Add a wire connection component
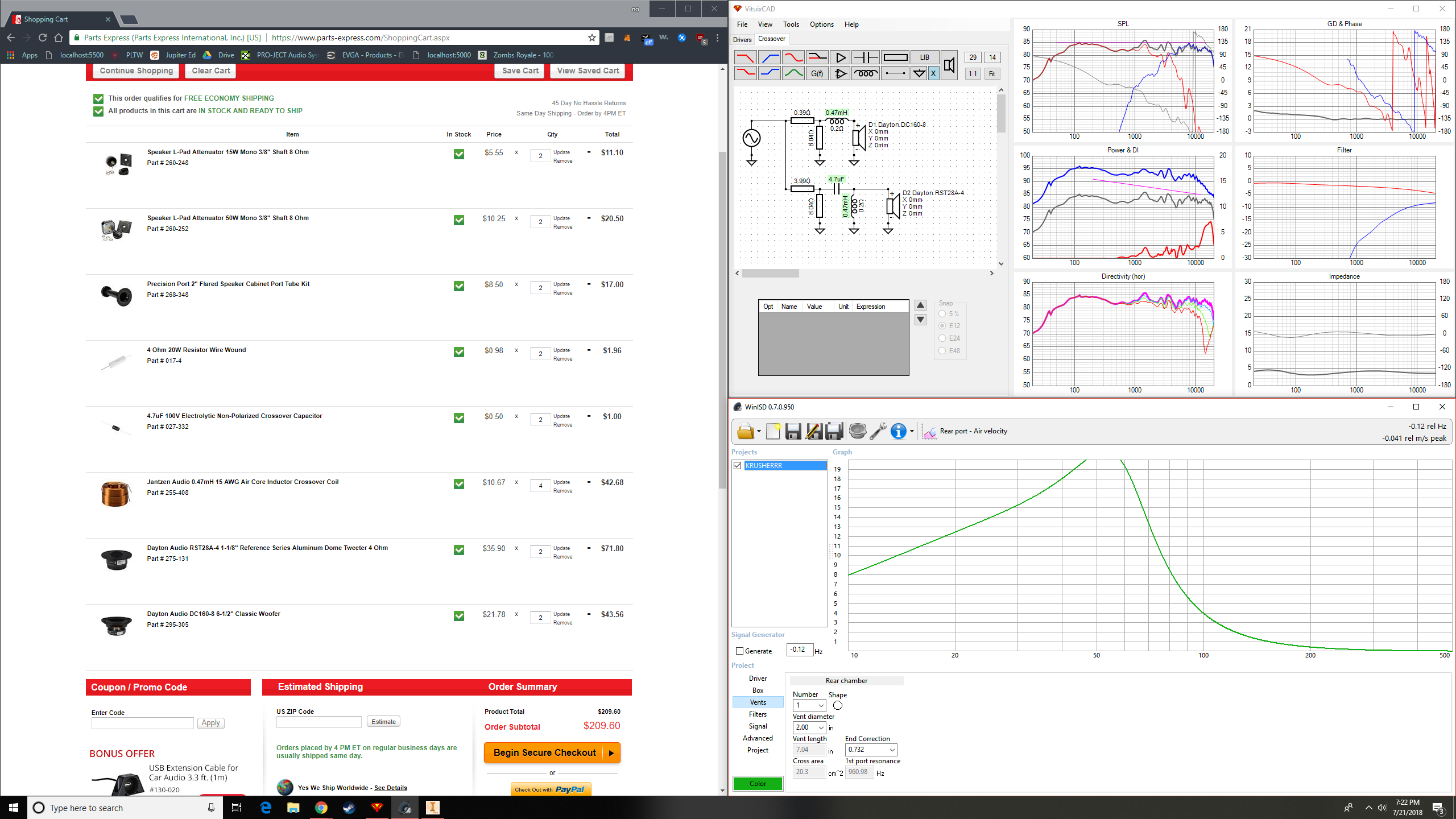Image resolution: width=1456 pixels, height=819 pixels. click(895, 73)
